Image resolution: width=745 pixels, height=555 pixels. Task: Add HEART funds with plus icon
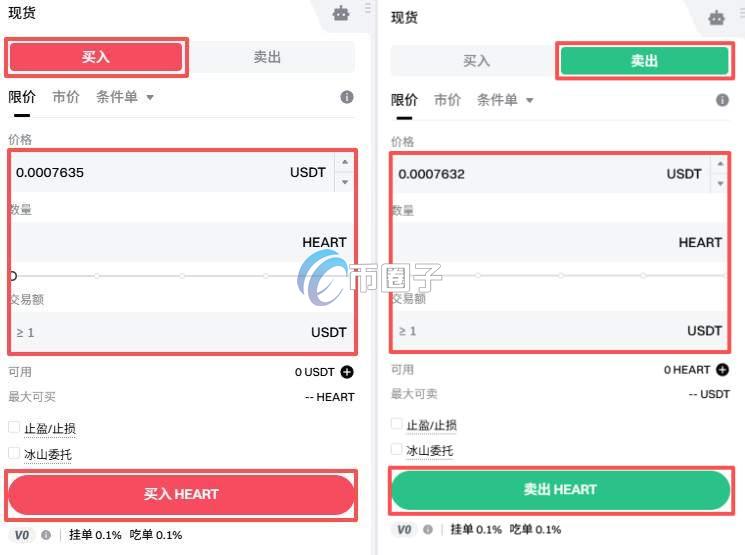[x=723, y=370]
